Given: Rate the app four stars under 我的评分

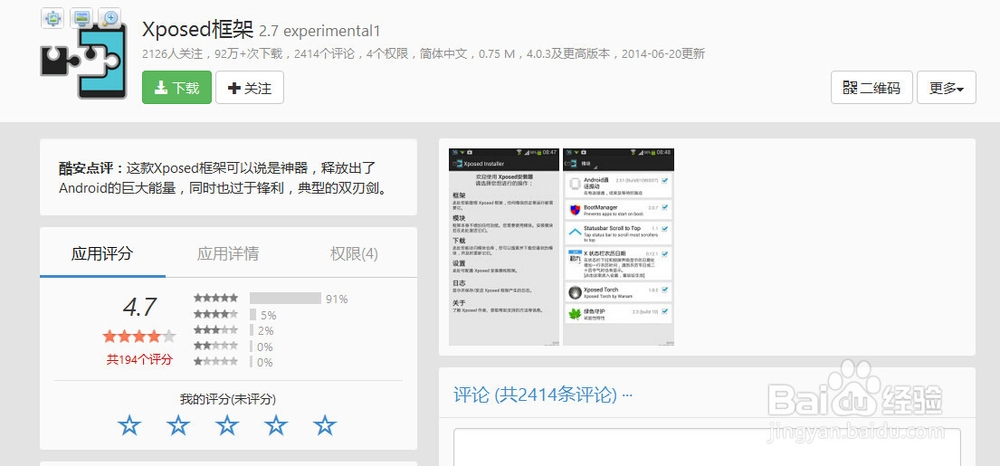Looking at the screenshot, I should tap(276, 425).
